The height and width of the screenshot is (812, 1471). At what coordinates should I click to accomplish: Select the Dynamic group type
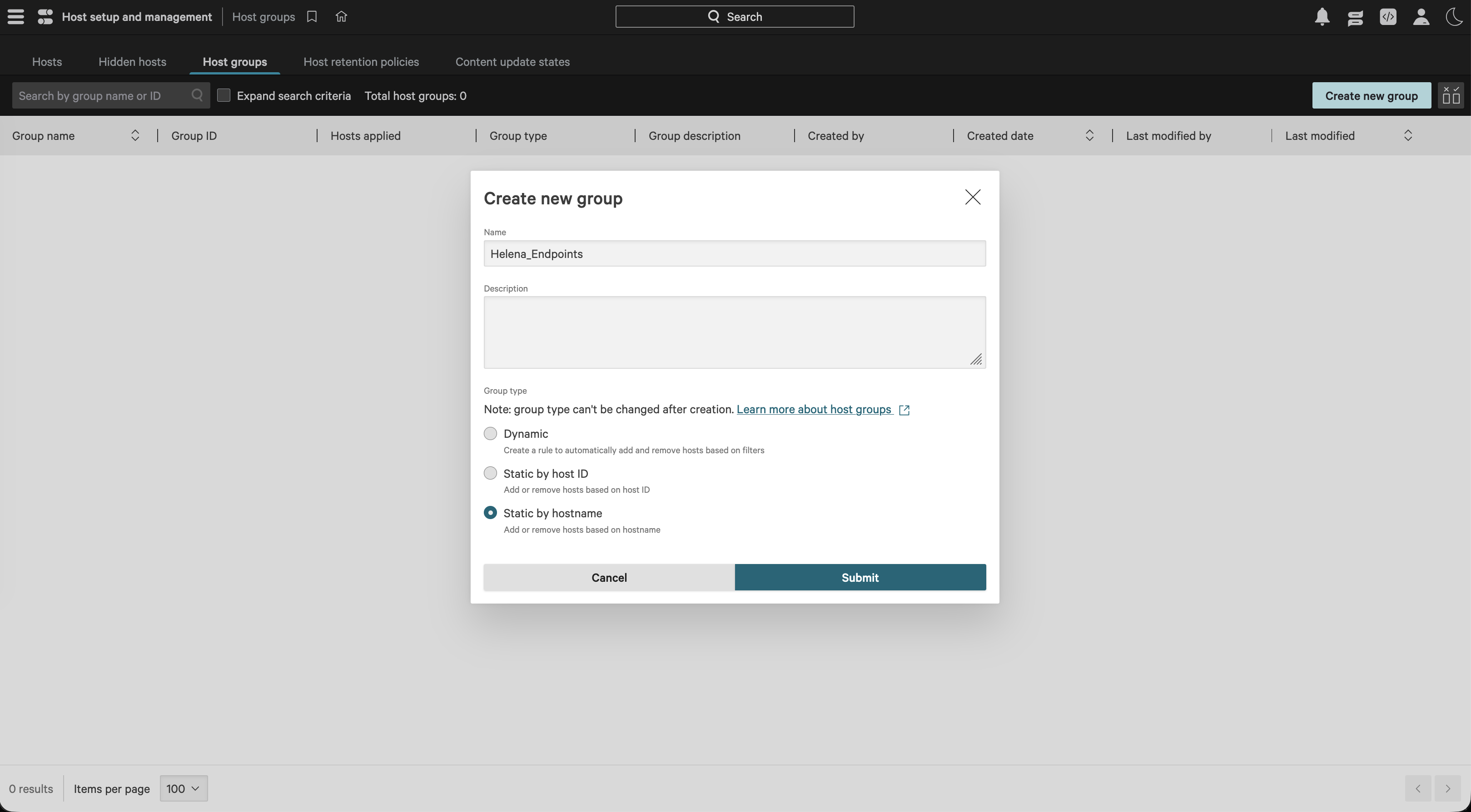tap(490, 433)
